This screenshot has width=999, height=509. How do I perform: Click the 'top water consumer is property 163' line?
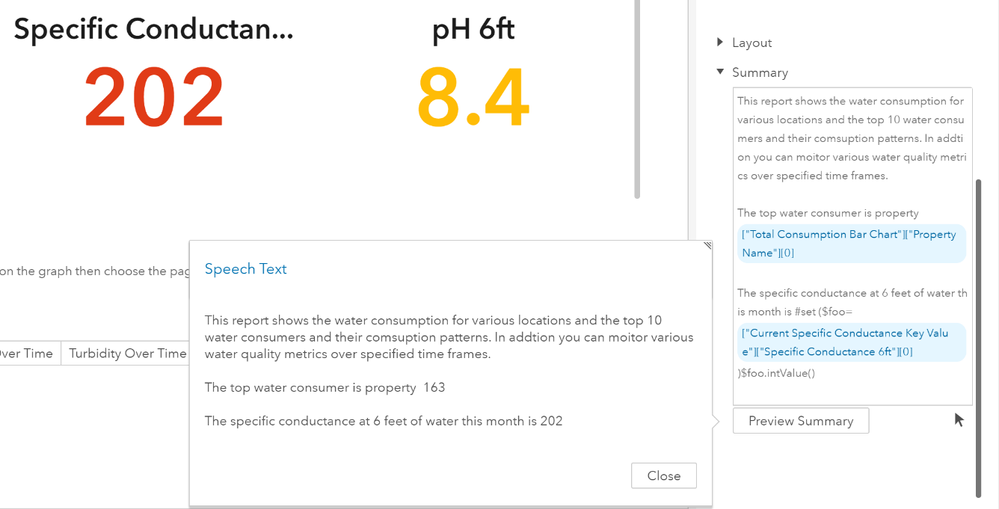(x=325, y=387)
